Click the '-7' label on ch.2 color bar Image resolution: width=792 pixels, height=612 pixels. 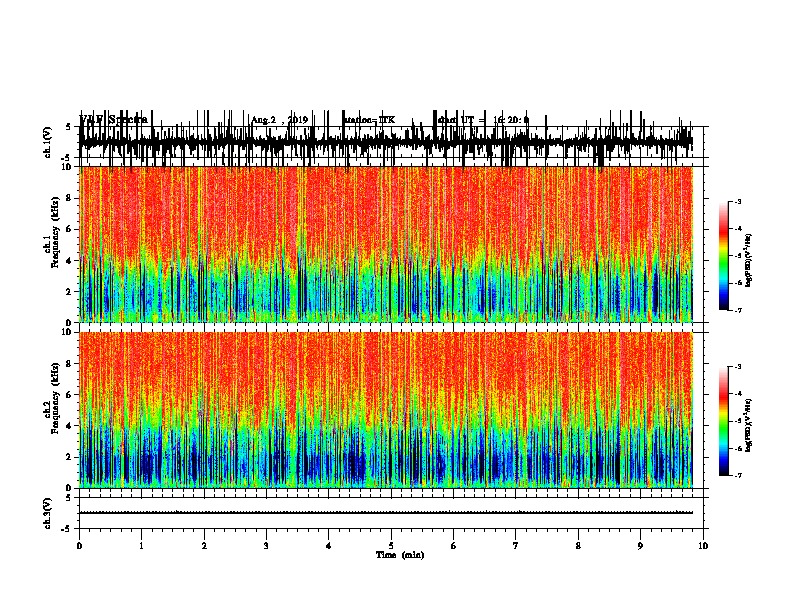[x=737, y=475]
